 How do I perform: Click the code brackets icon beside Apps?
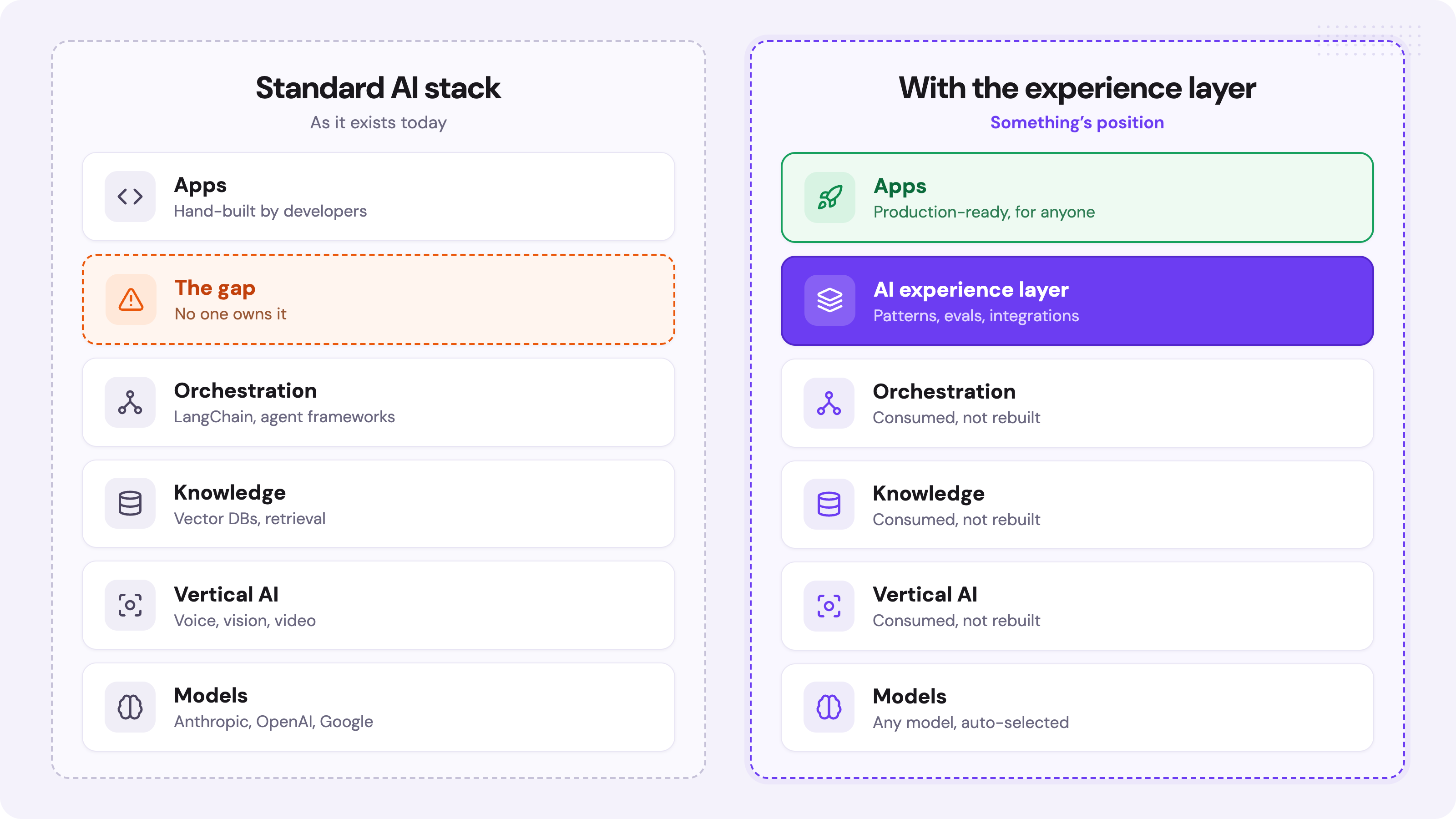coord(130,197)
